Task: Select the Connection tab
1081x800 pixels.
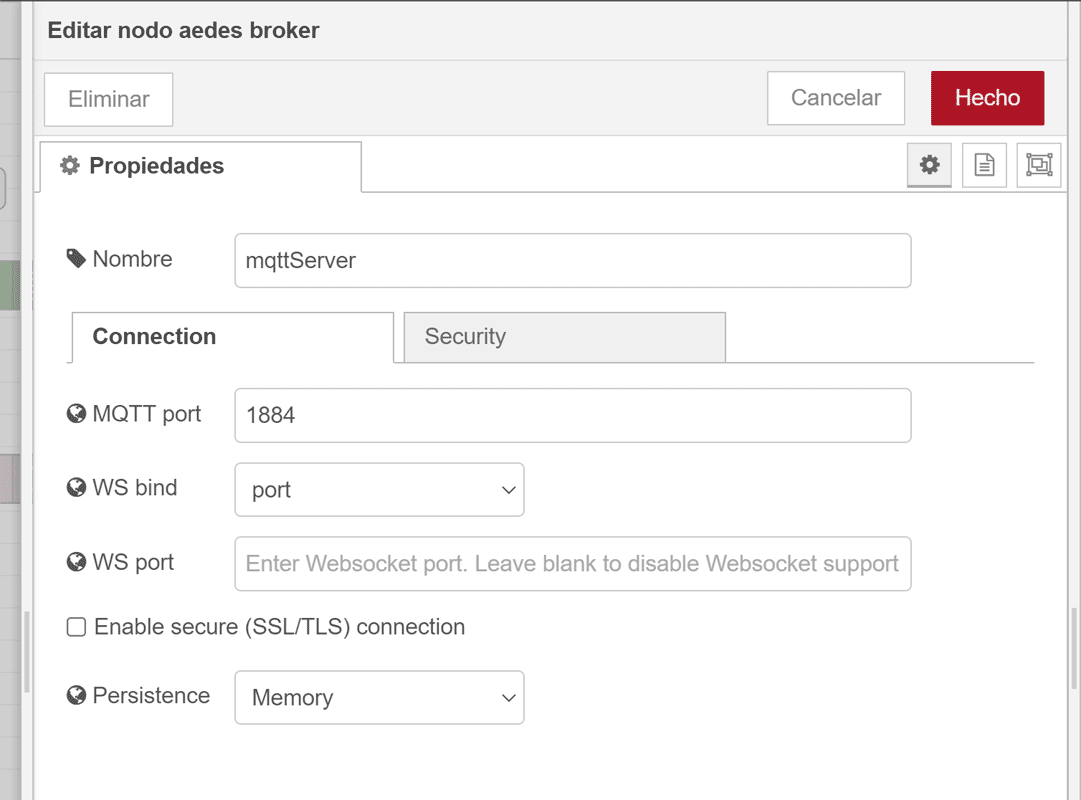Action: pos(233,337)
